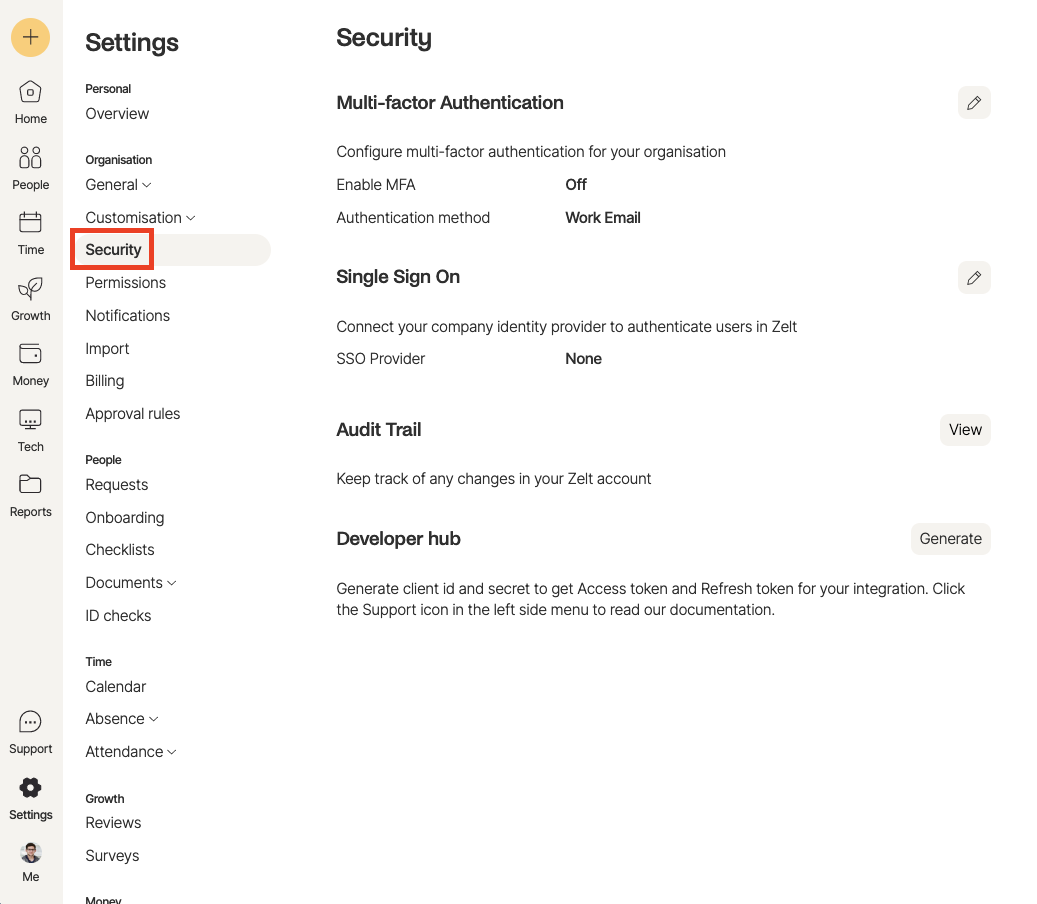Screen dimensions: 1037x904
Task: Edit Single Sign On settings pencil
Action: [x=974, y=278]
